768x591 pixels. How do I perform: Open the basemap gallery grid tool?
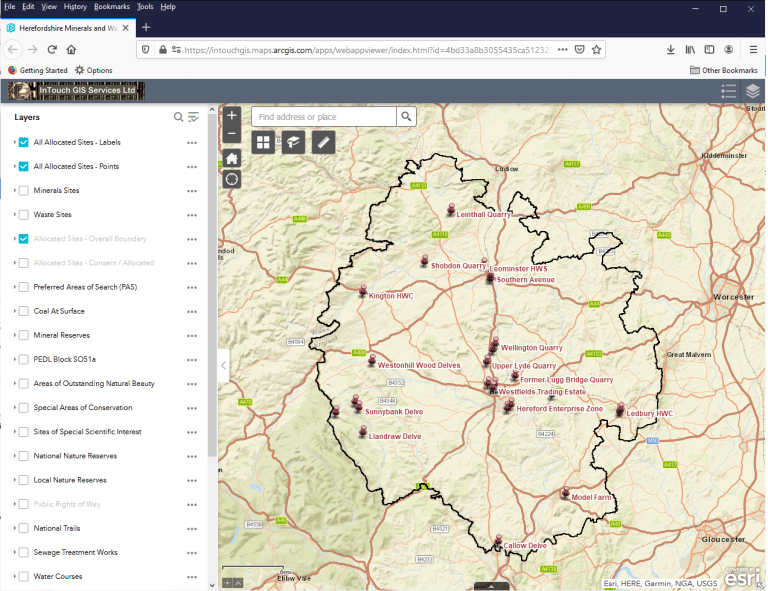[x=263, y=142]
